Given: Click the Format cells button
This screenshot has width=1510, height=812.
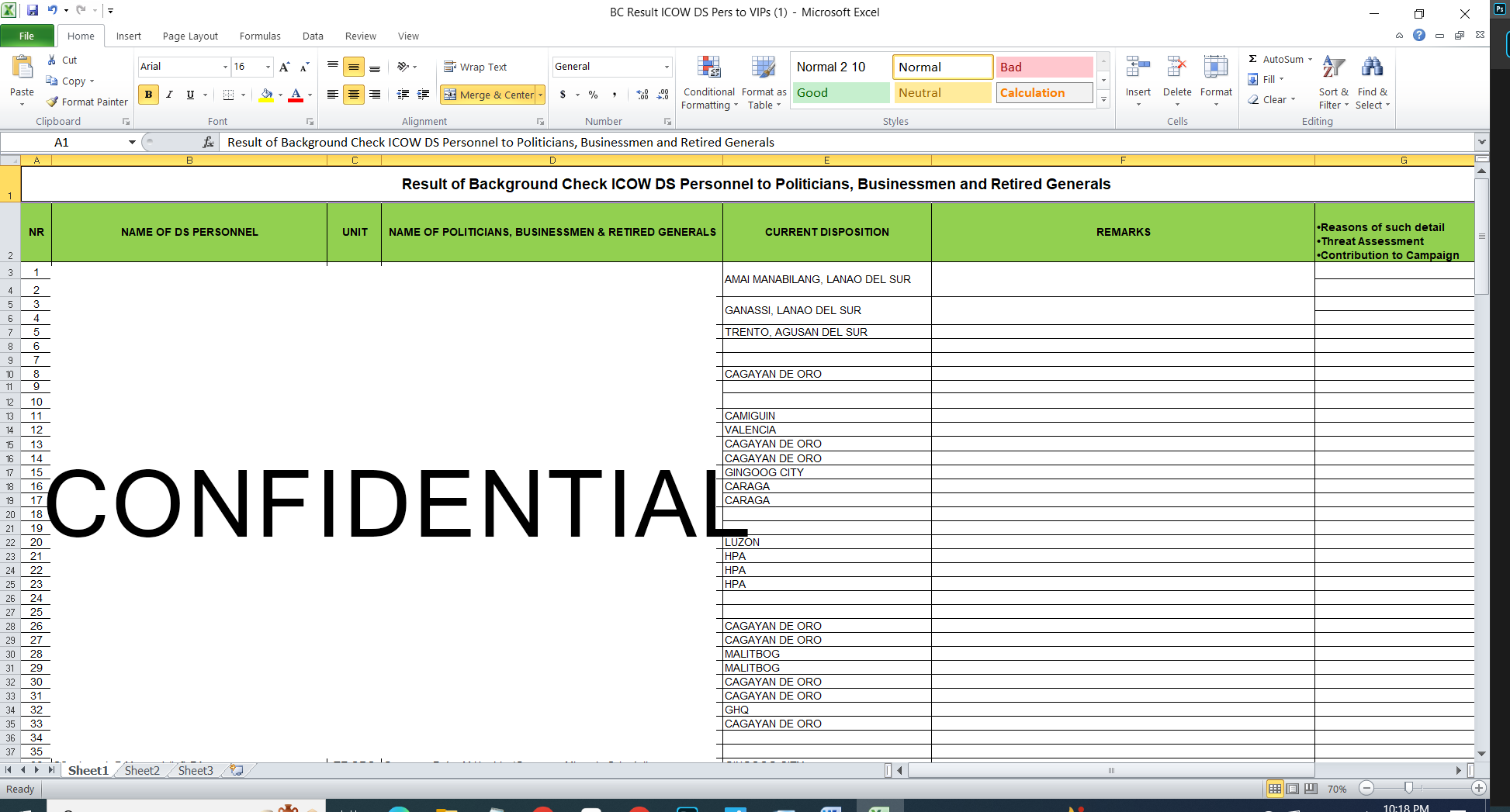Looking at the screenshot, I should (x=1216, y=82).
